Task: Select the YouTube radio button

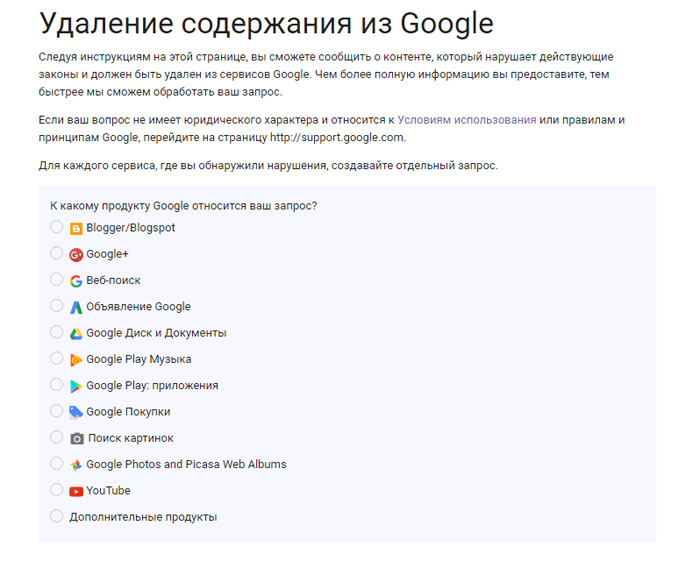Action: click(x=56, y=490)
